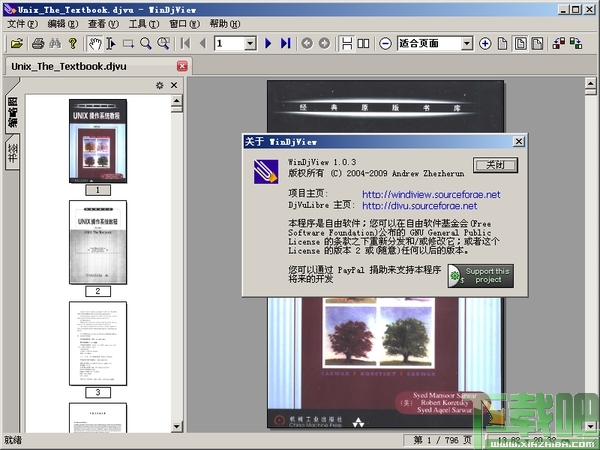Select the text selection cursor tool

(111, 44)
